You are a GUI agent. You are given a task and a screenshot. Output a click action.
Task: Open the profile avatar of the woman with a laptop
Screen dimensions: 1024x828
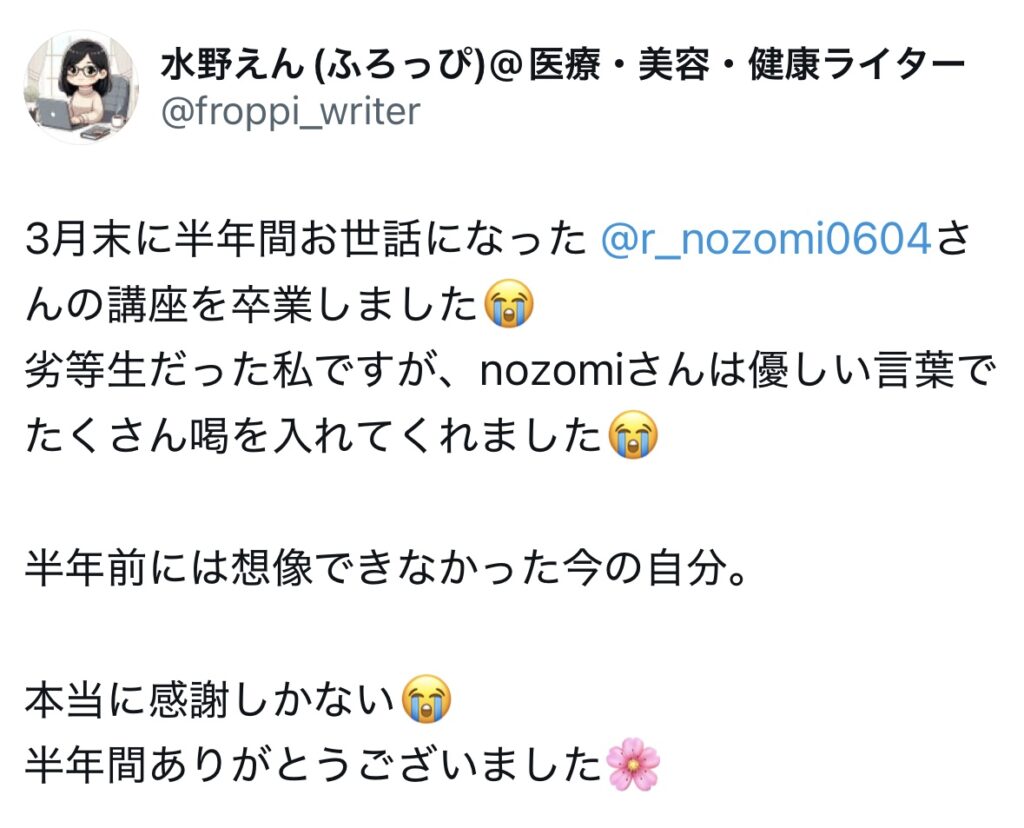pyautogui.click(x=81, y=87)
